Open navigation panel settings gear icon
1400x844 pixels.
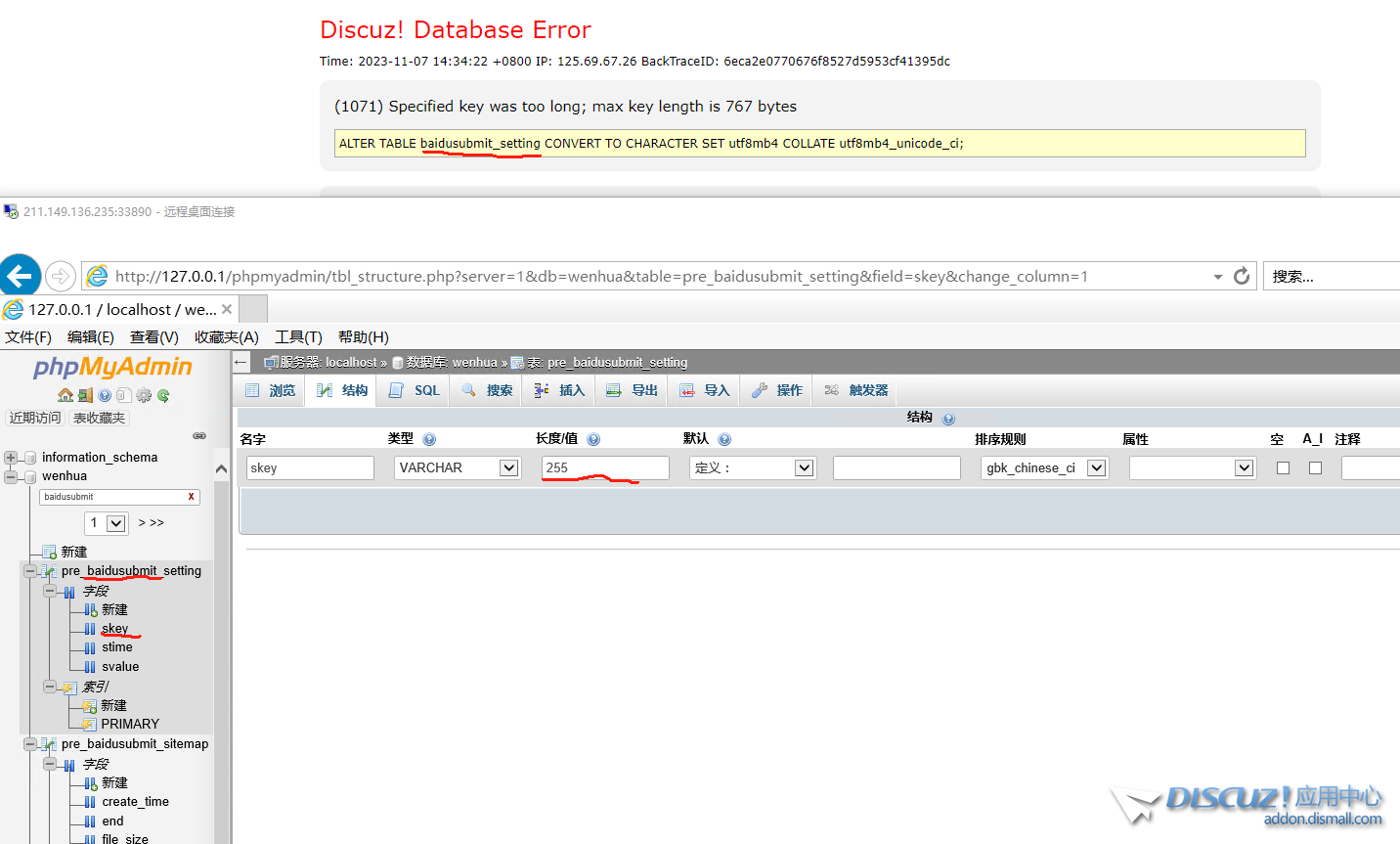[x=144, y=395]
